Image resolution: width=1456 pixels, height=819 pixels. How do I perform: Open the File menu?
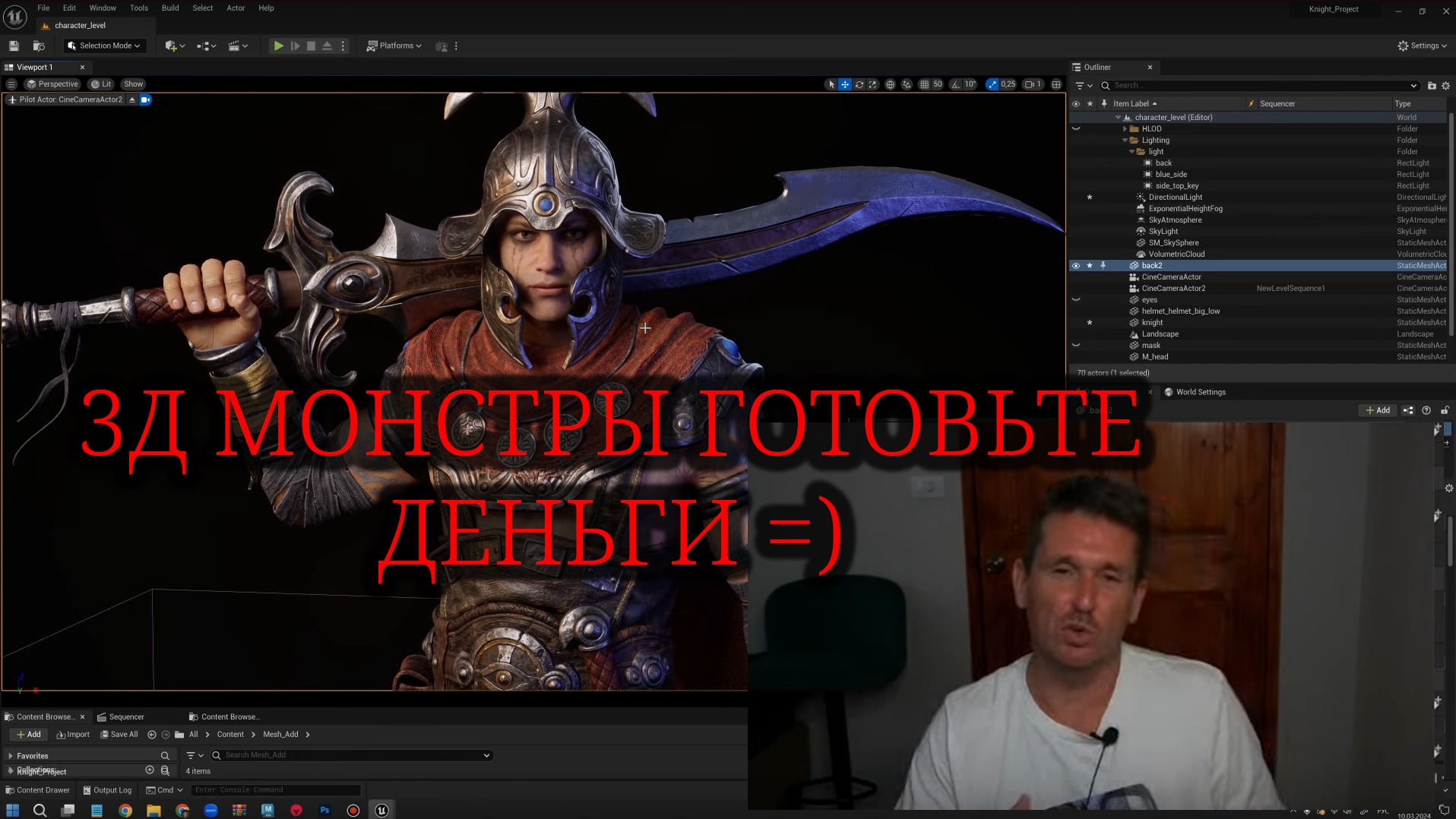tap(43, 8)
